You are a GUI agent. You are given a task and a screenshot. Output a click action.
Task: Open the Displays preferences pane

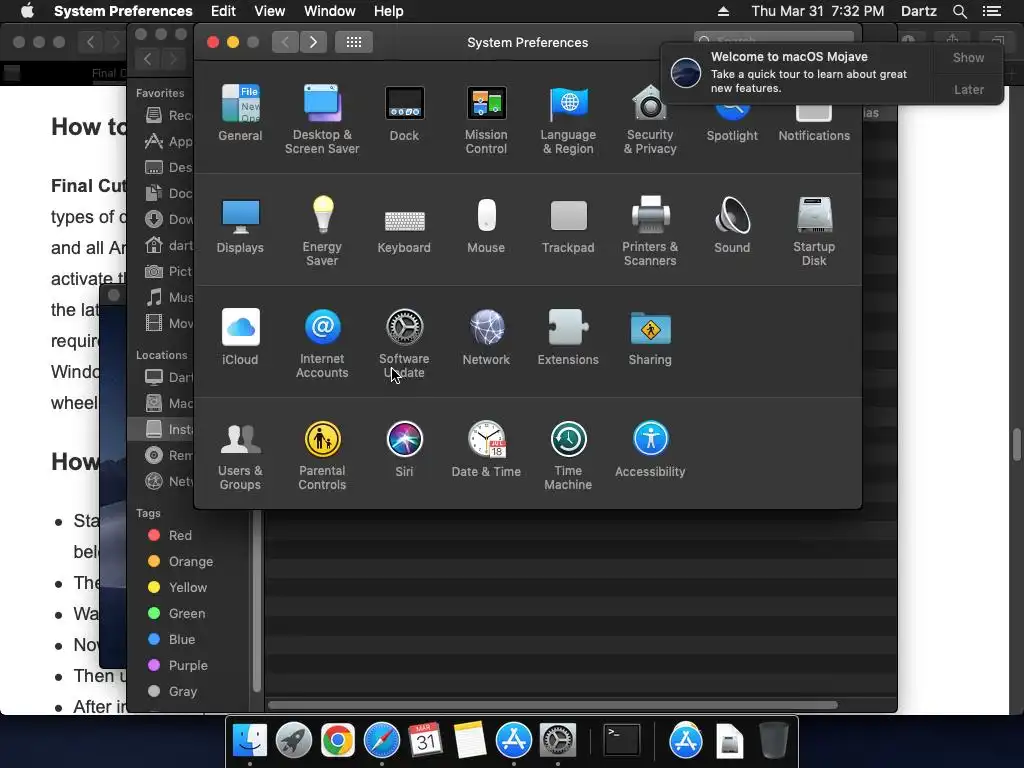(240, 225)
